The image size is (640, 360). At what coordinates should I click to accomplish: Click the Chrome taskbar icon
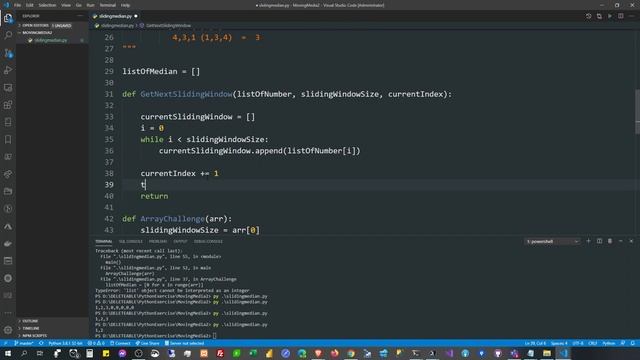[x=351, y=353]
